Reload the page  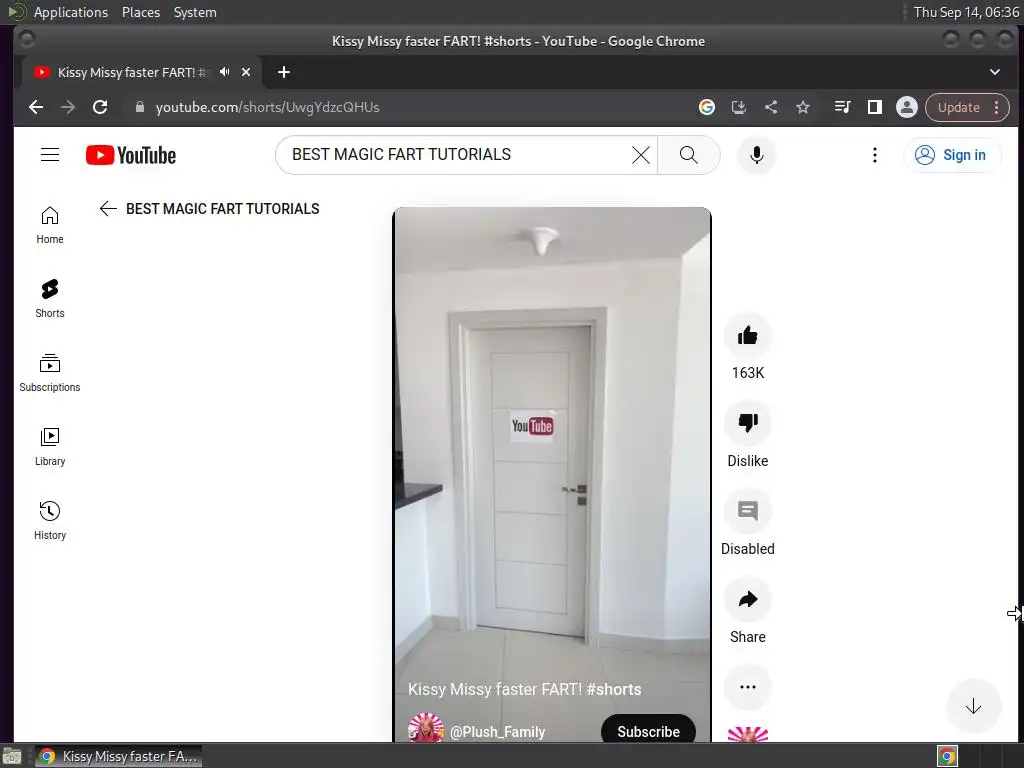100,107
